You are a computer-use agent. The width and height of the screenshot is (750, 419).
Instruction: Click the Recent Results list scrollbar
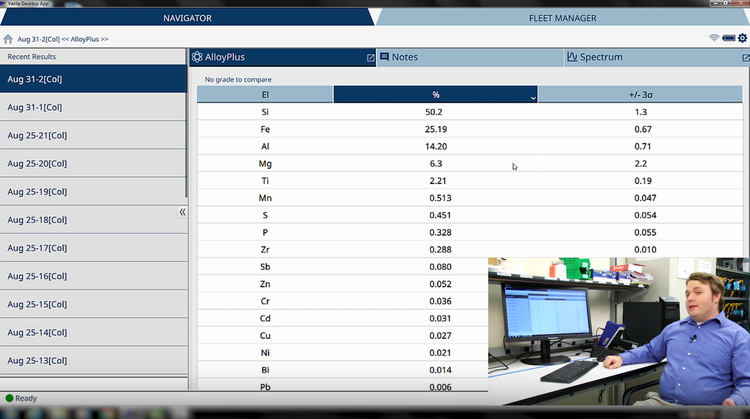tap(187, 130)
